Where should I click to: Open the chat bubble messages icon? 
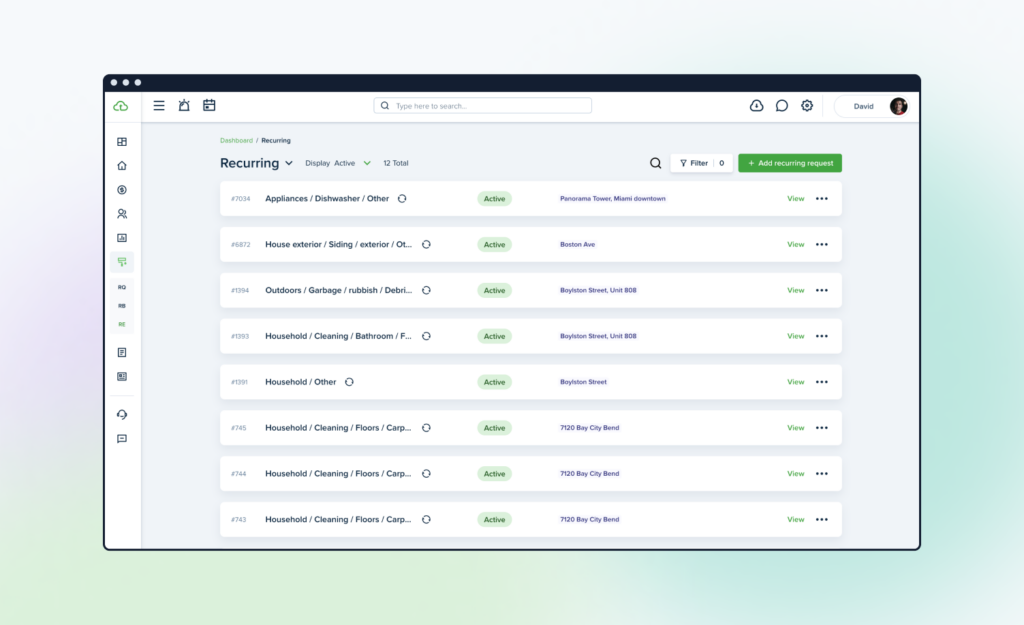(x=782, y=106)
